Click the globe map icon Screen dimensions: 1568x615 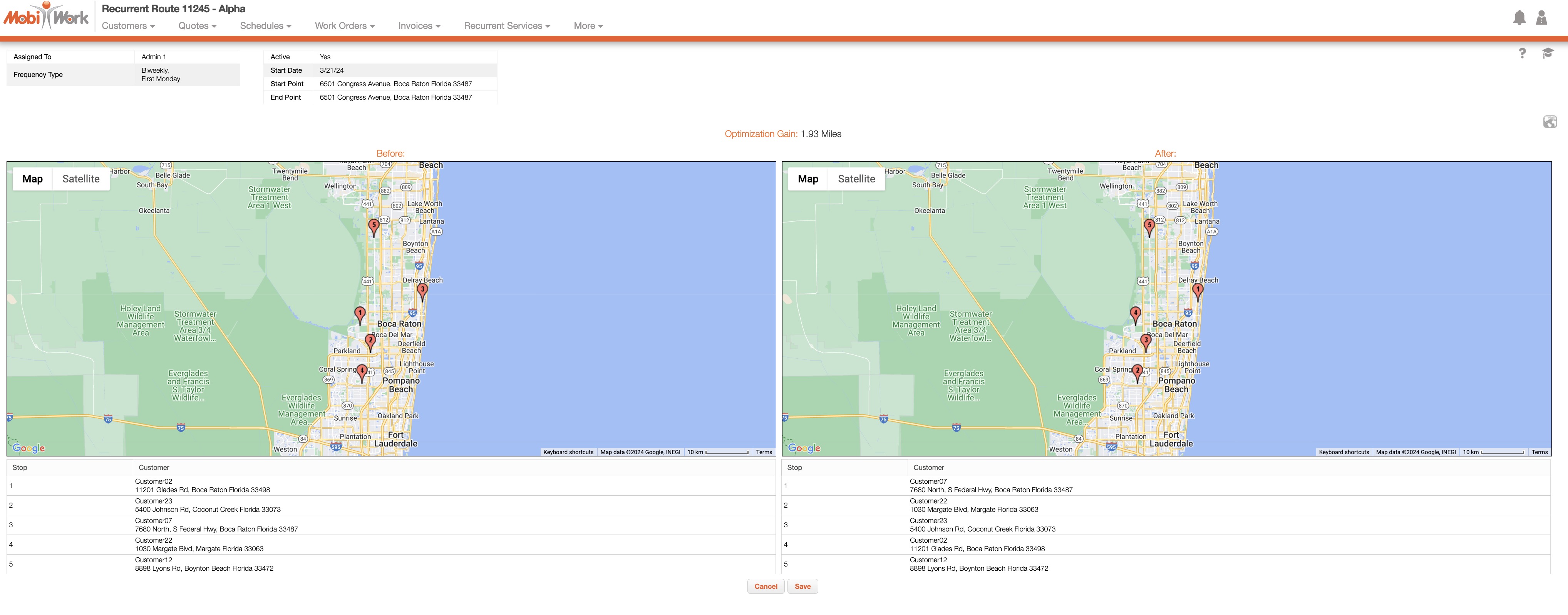(1550, 122)
